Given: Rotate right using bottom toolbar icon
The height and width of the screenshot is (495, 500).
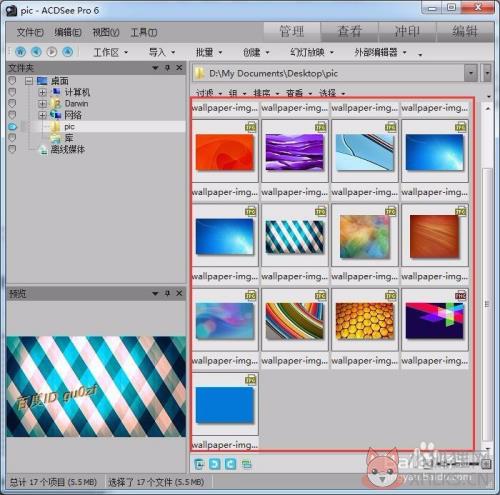Looking at the screenshot, I should (230, 464).
